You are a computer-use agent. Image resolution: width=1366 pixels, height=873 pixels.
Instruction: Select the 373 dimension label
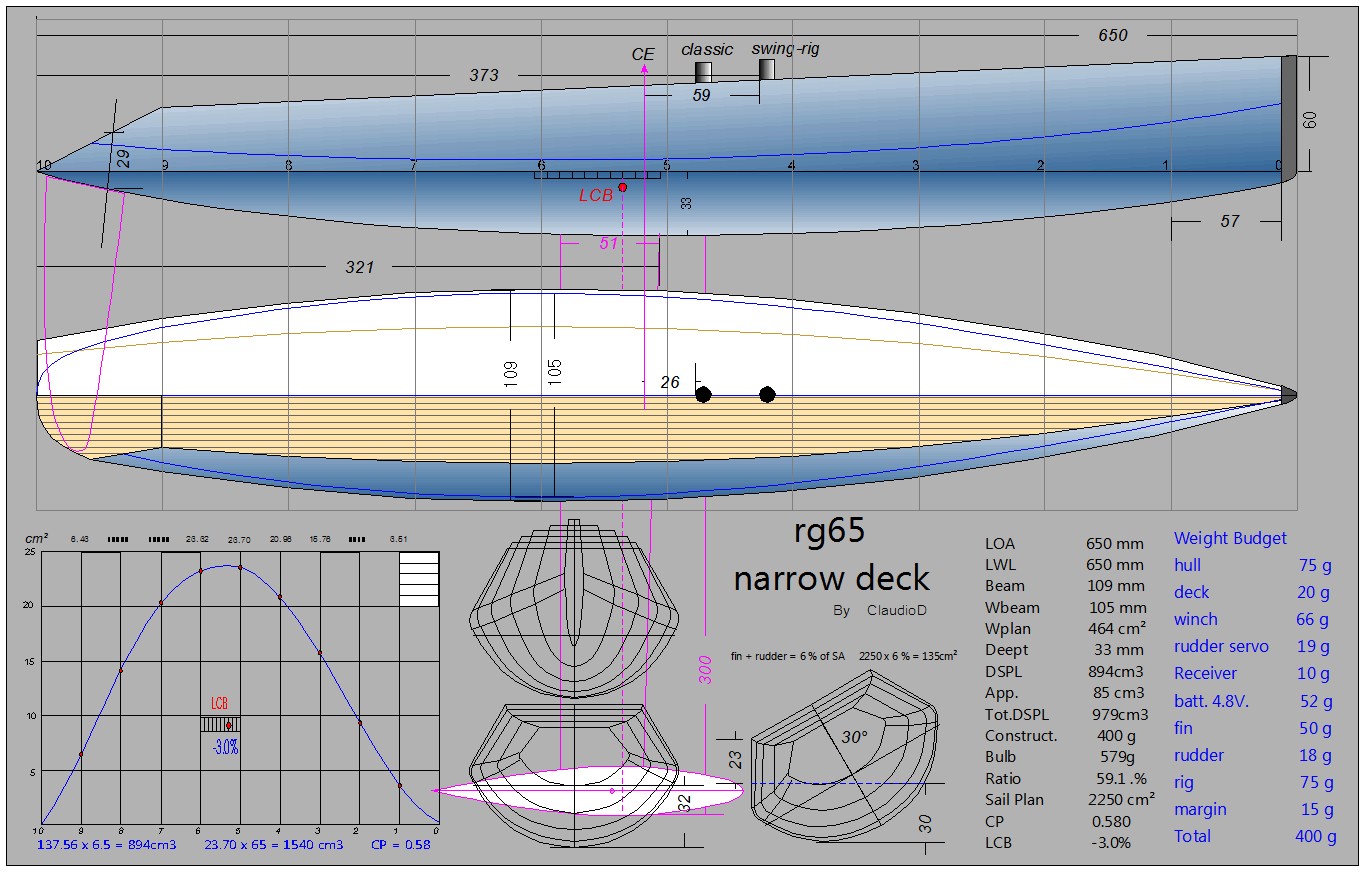(484, 76)
